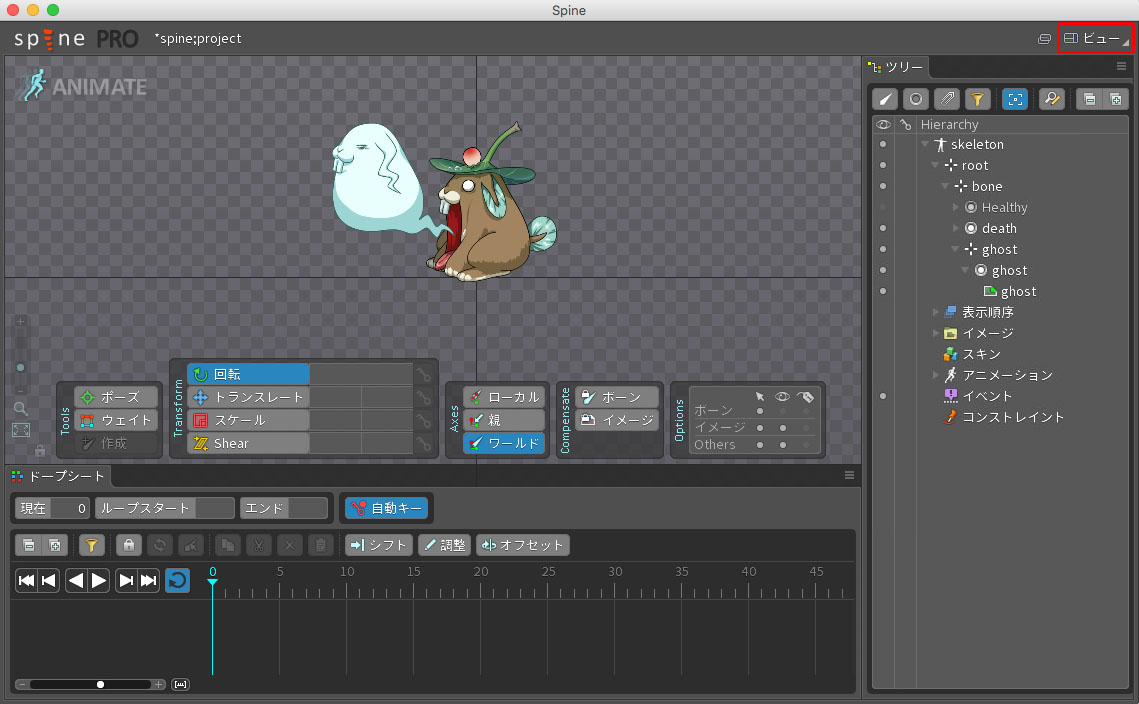Open find and replace in tree
The width and height of the screenshot is (1139, 704).
coord(1052,99)
